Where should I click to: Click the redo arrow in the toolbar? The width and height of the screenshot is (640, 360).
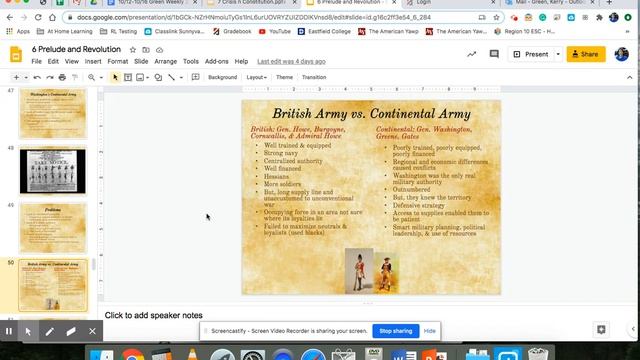tap(50, 77)
